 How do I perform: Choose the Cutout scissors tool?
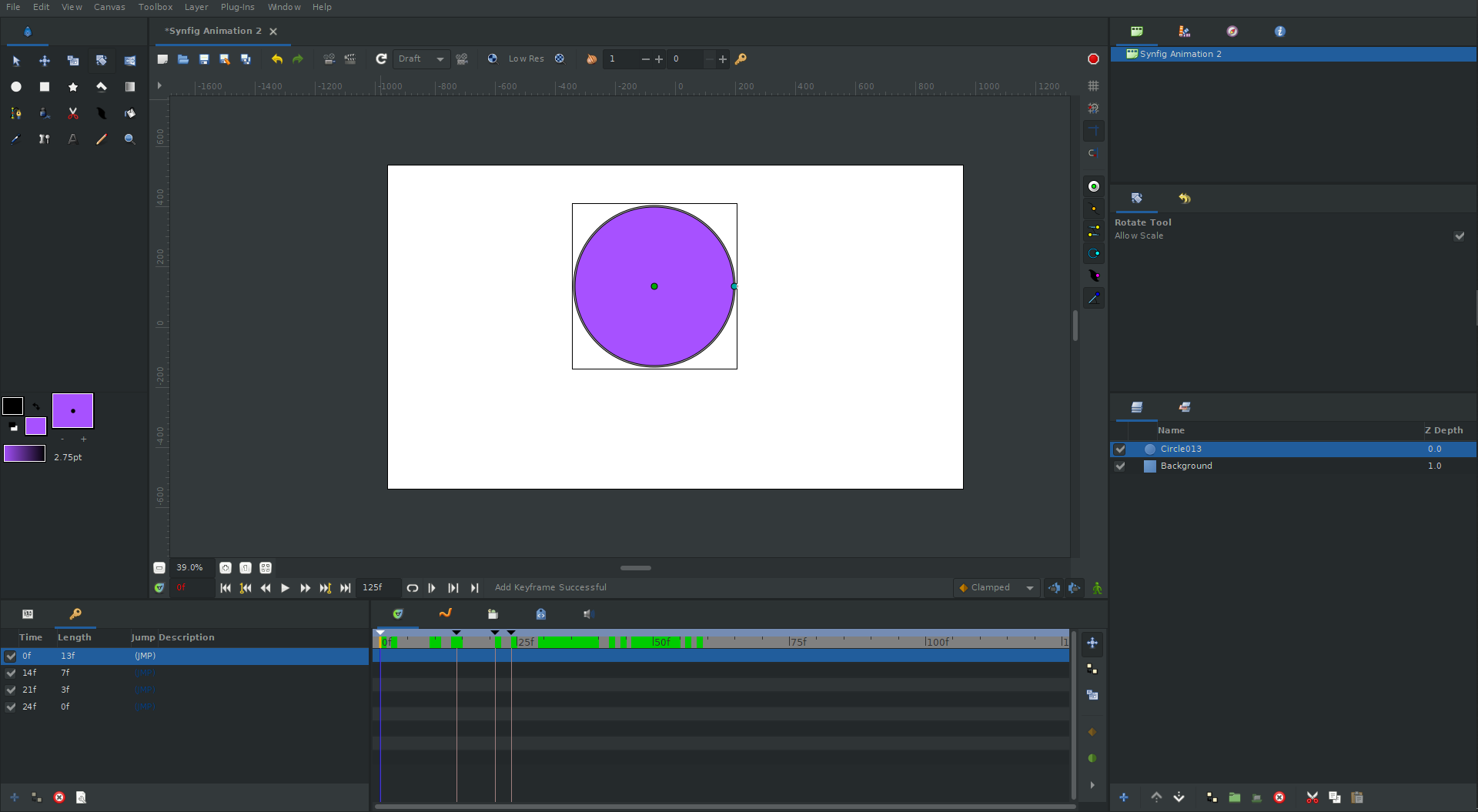click(73, 113)
